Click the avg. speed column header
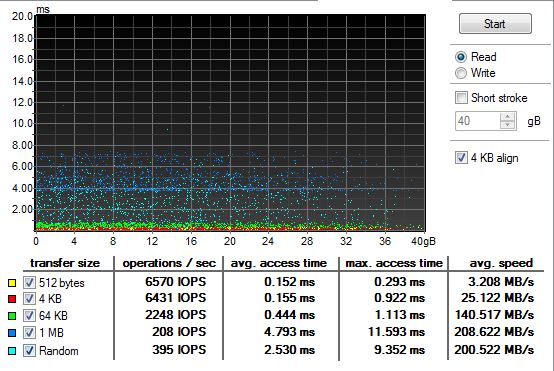554x371 pixels. [501, 263]
